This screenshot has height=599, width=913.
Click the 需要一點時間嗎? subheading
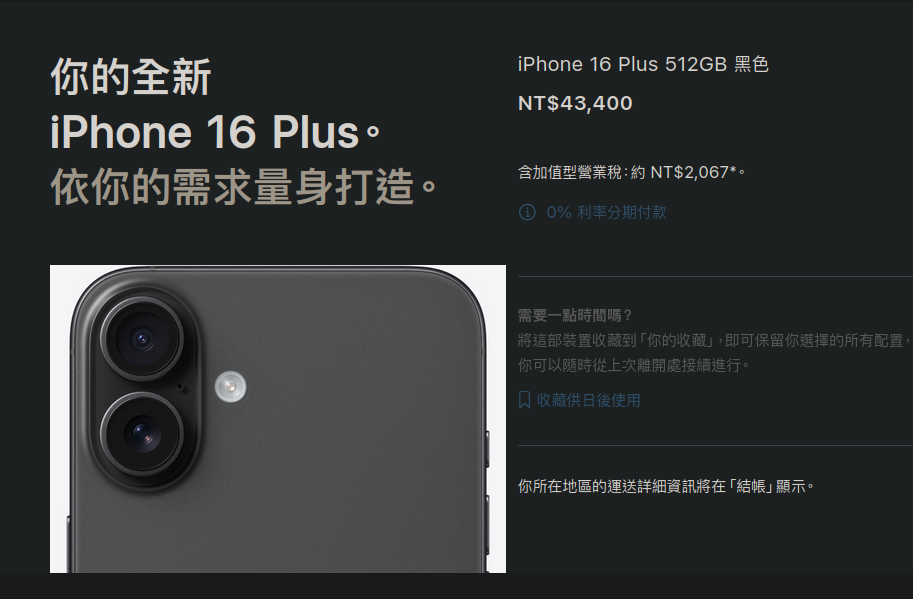point(575,316)
